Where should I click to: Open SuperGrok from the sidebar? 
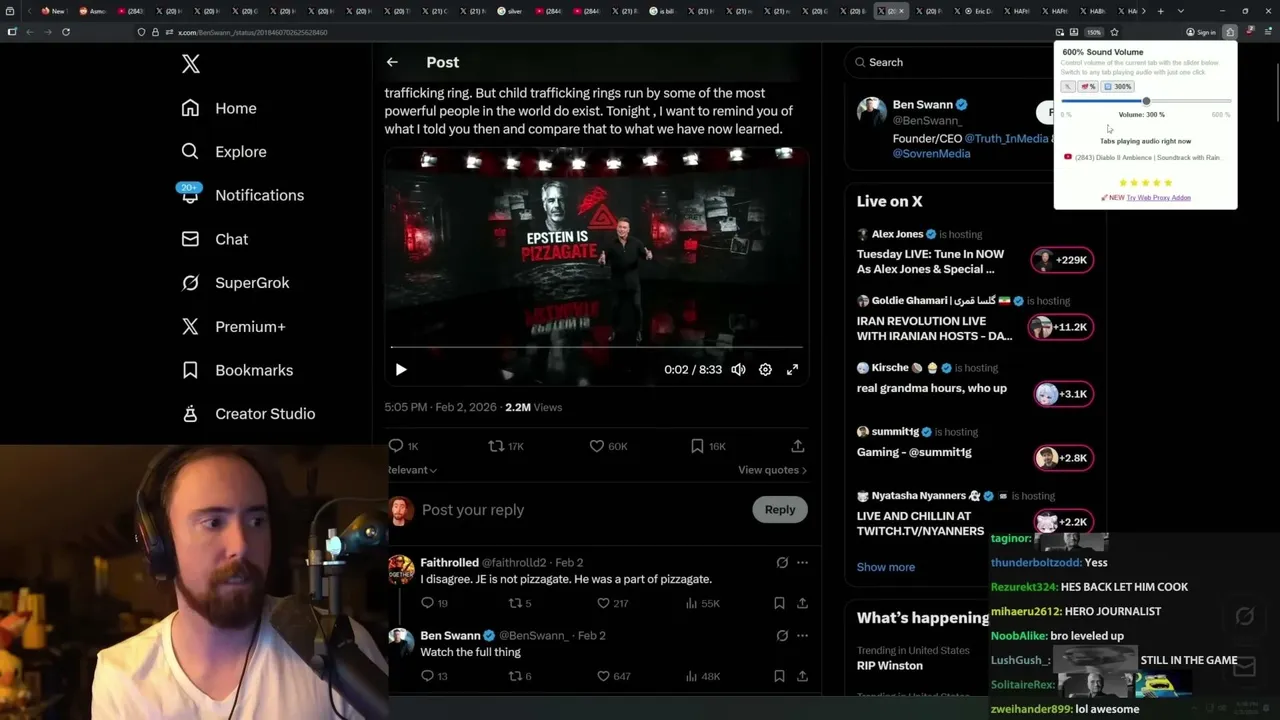coord(235,283)
